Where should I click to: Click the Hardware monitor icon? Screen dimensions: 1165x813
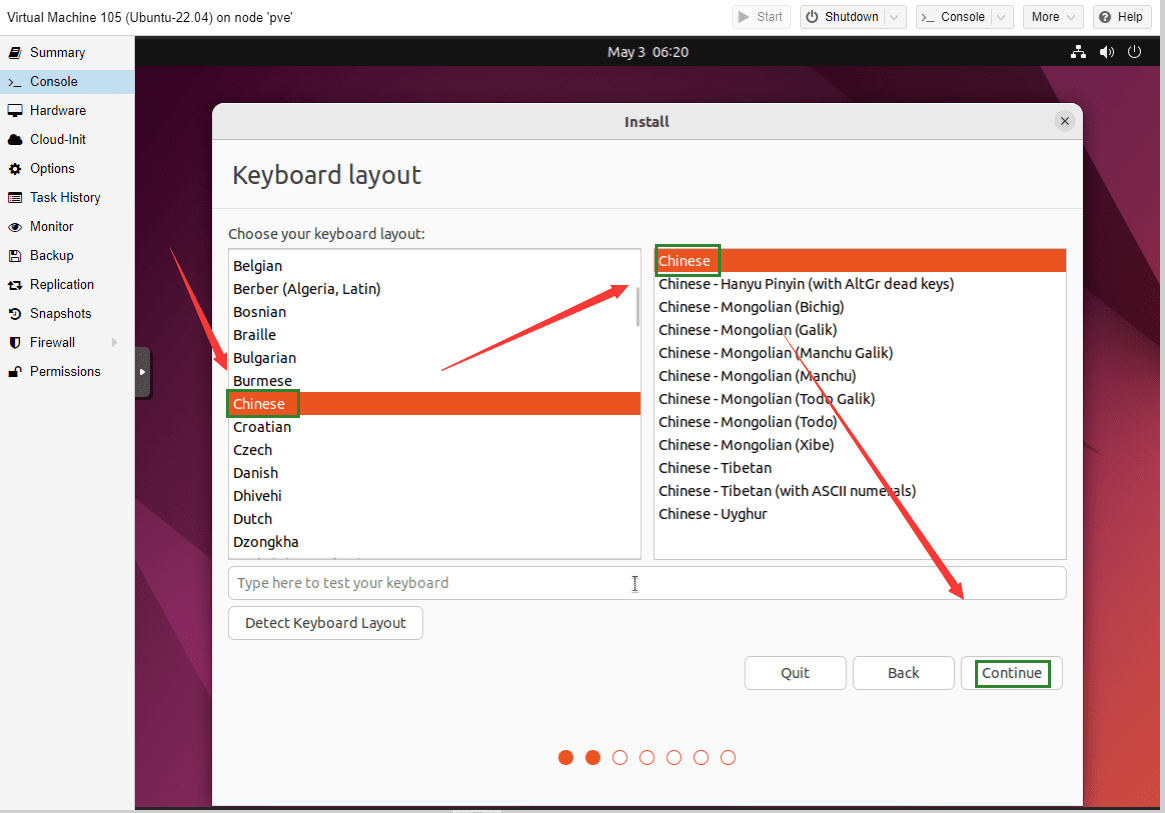click(15, 111)
